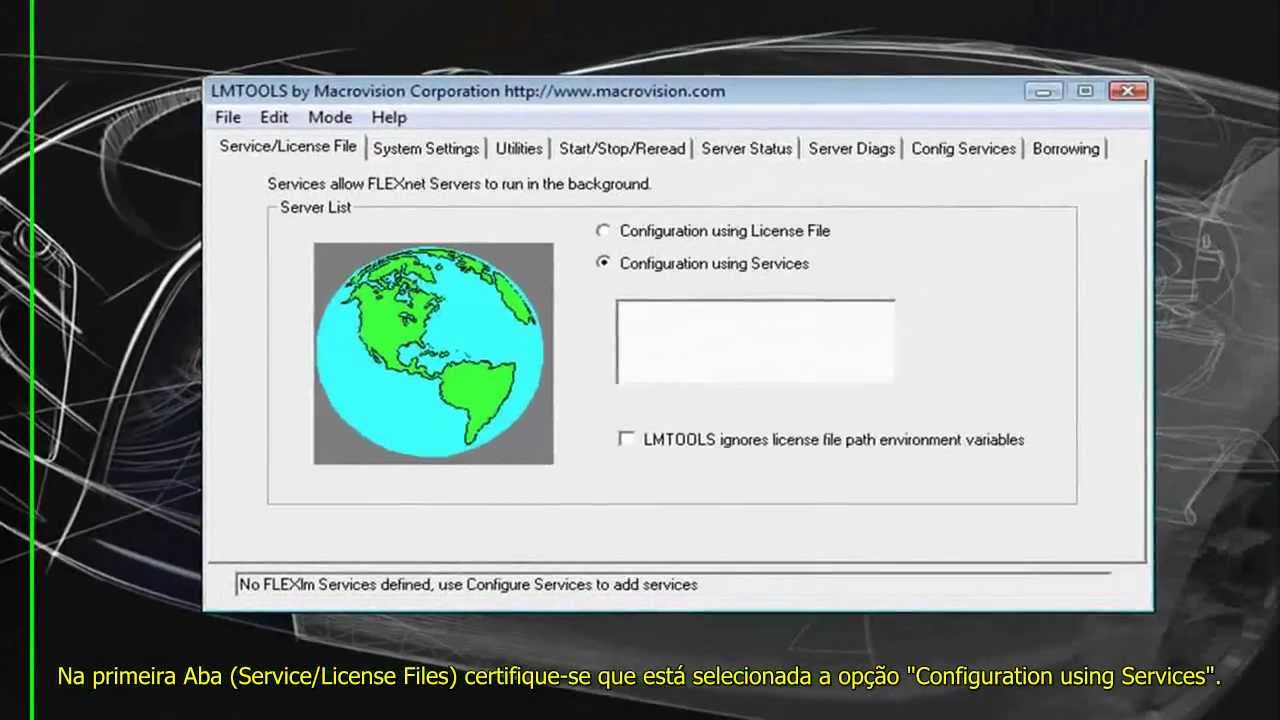Open the Config Services tab
Image resolution: width=1280 pixels, height=720 pixels.
964,148
